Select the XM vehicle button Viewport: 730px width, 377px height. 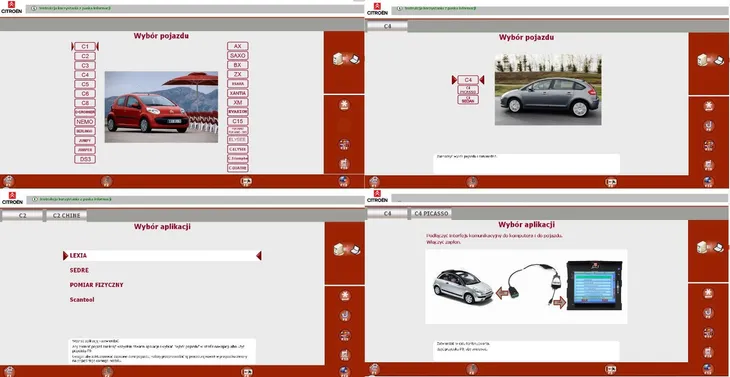tap(238, 102)
